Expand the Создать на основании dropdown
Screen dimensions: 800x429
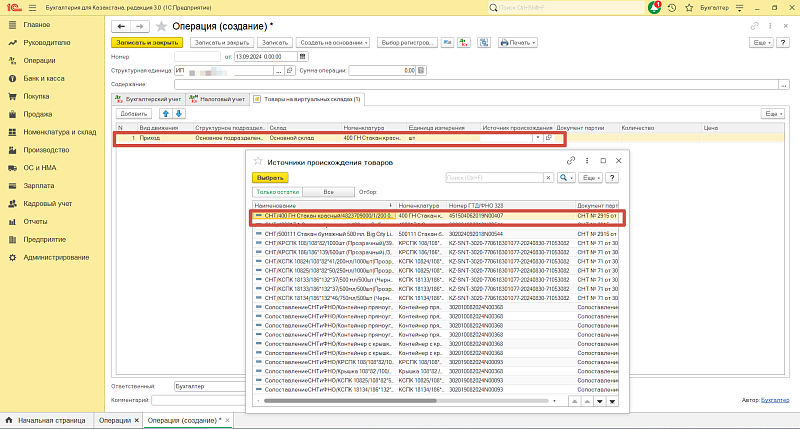pyautogui.click(x=333, y=43)
